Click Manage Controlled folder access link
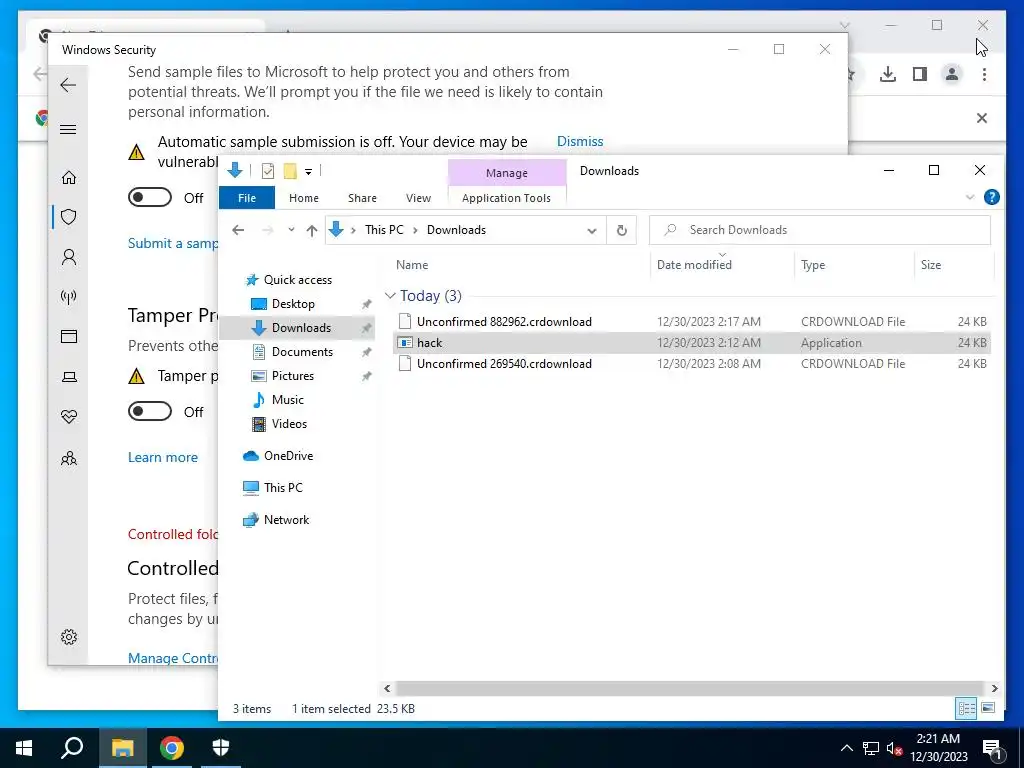This screenshot has width=1024, height=768. pos(172,658)
